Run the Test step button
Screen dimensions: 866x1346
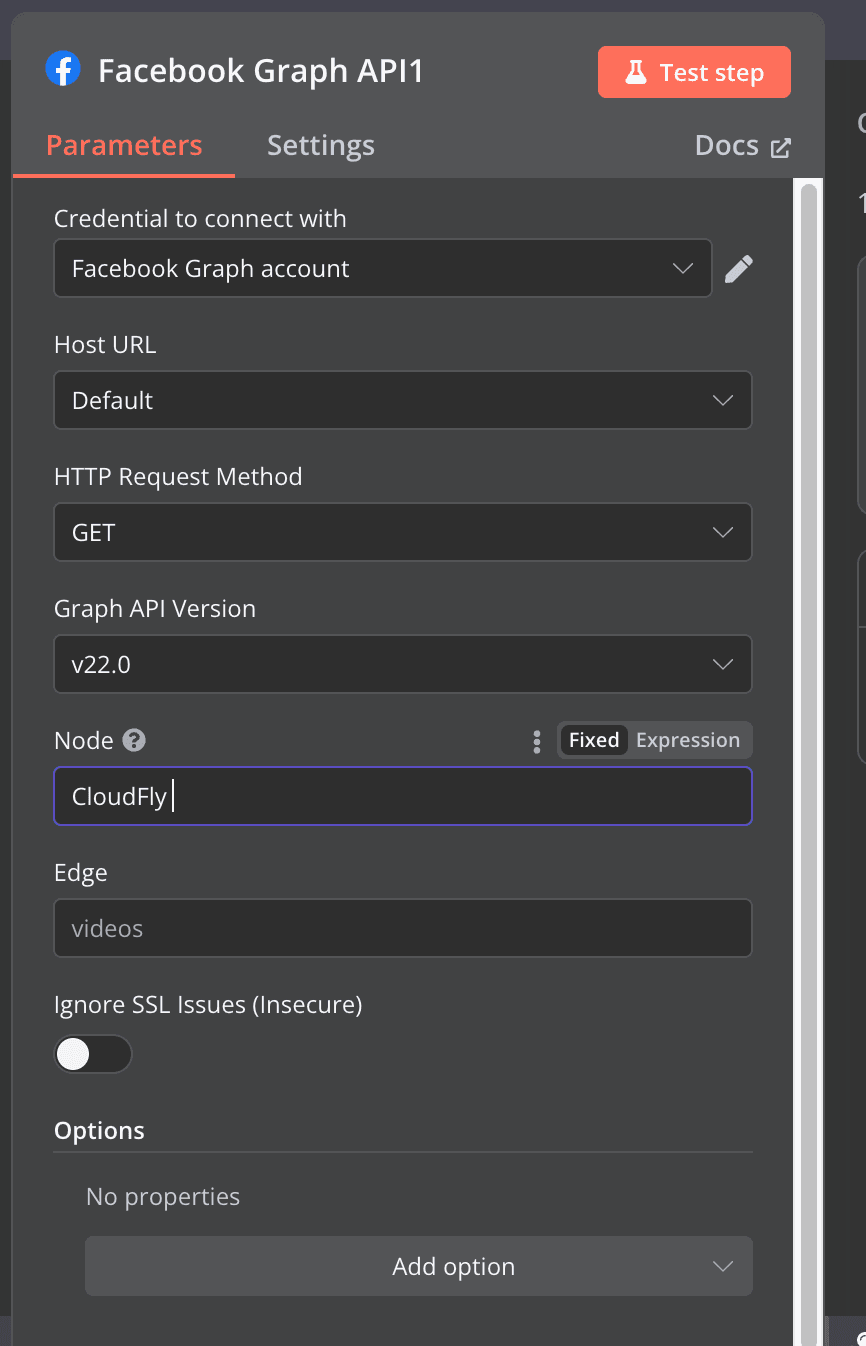694,72
